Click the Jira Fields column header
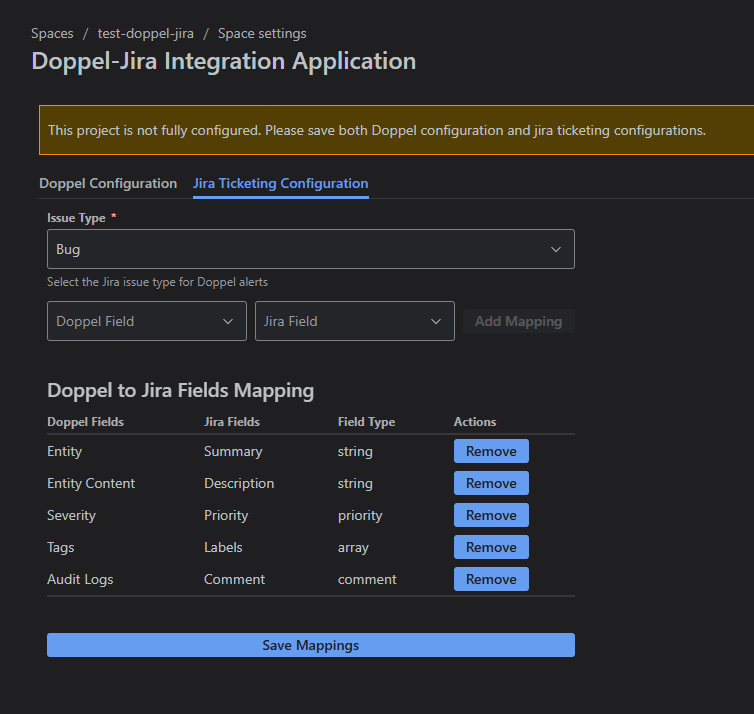Image resolution: width=754 pixels, height=714 pixels. tap(232, 422)
